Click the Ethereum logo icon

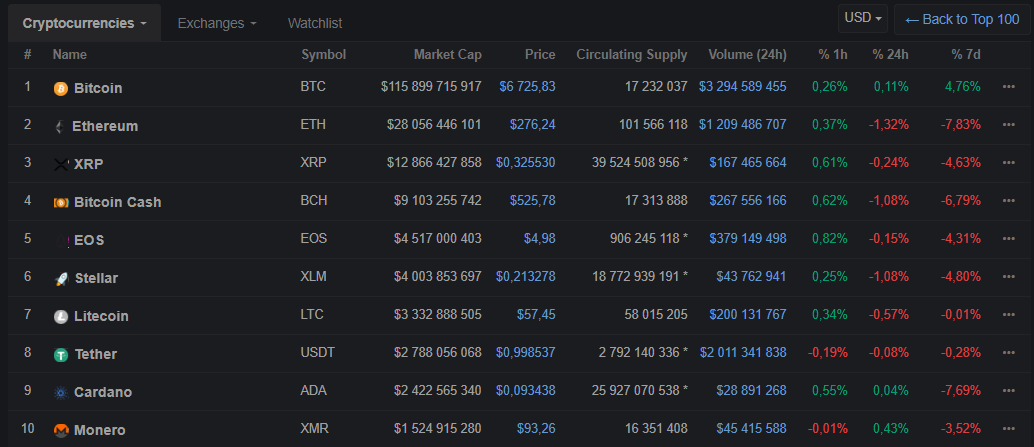(59, 126)
